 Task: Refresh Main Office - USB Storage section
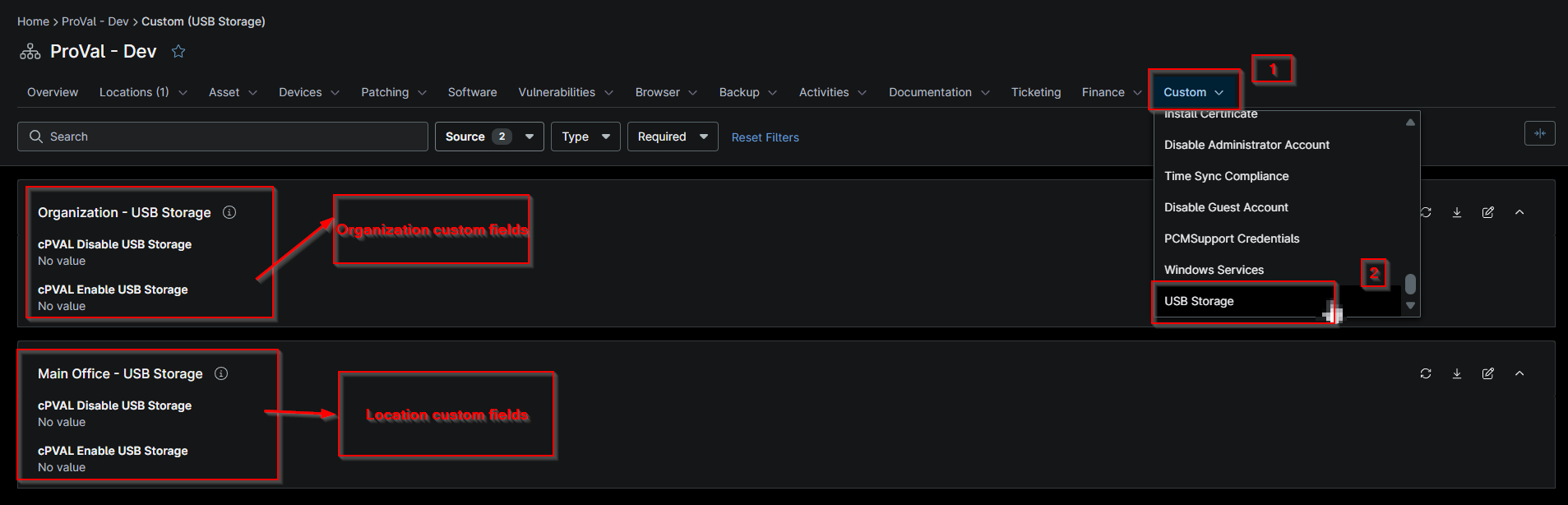(x=1426, y=373)
